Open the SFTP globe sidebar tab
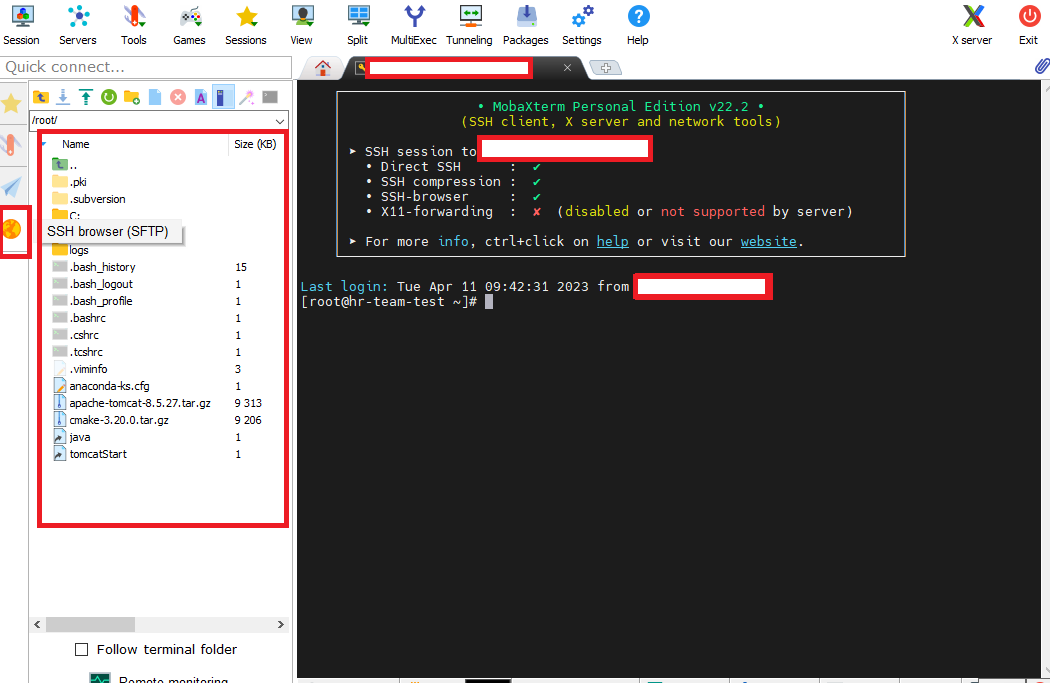The height and width of the screenshot is (683, 1050). [x=12, y=229]
